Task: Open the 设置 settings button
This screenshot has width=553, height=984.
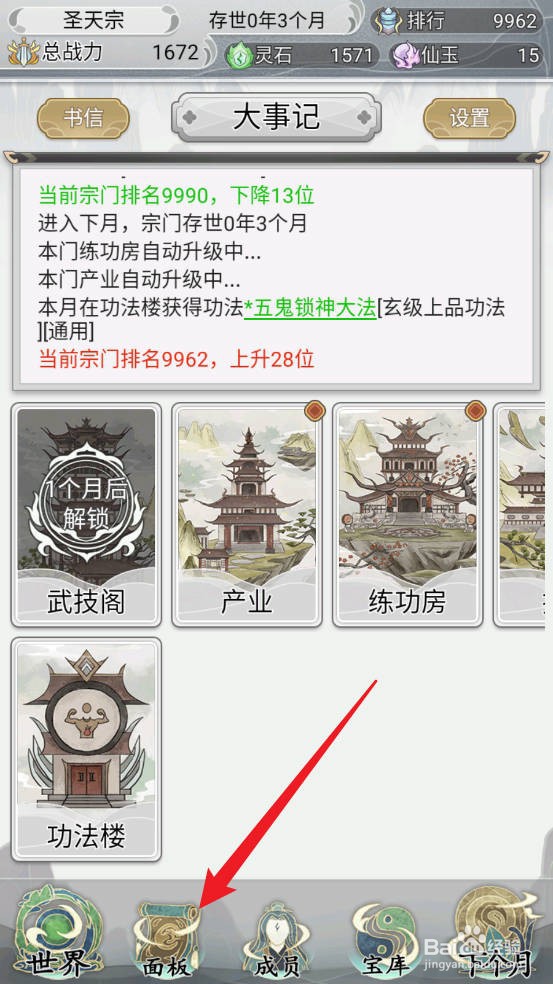Action: tap(470, 118)
